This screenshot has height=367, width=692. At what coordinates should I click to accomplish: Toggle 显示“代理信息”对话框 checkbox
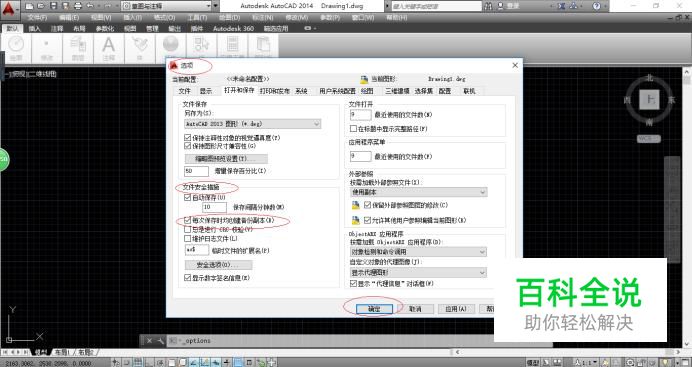point(353,284)
